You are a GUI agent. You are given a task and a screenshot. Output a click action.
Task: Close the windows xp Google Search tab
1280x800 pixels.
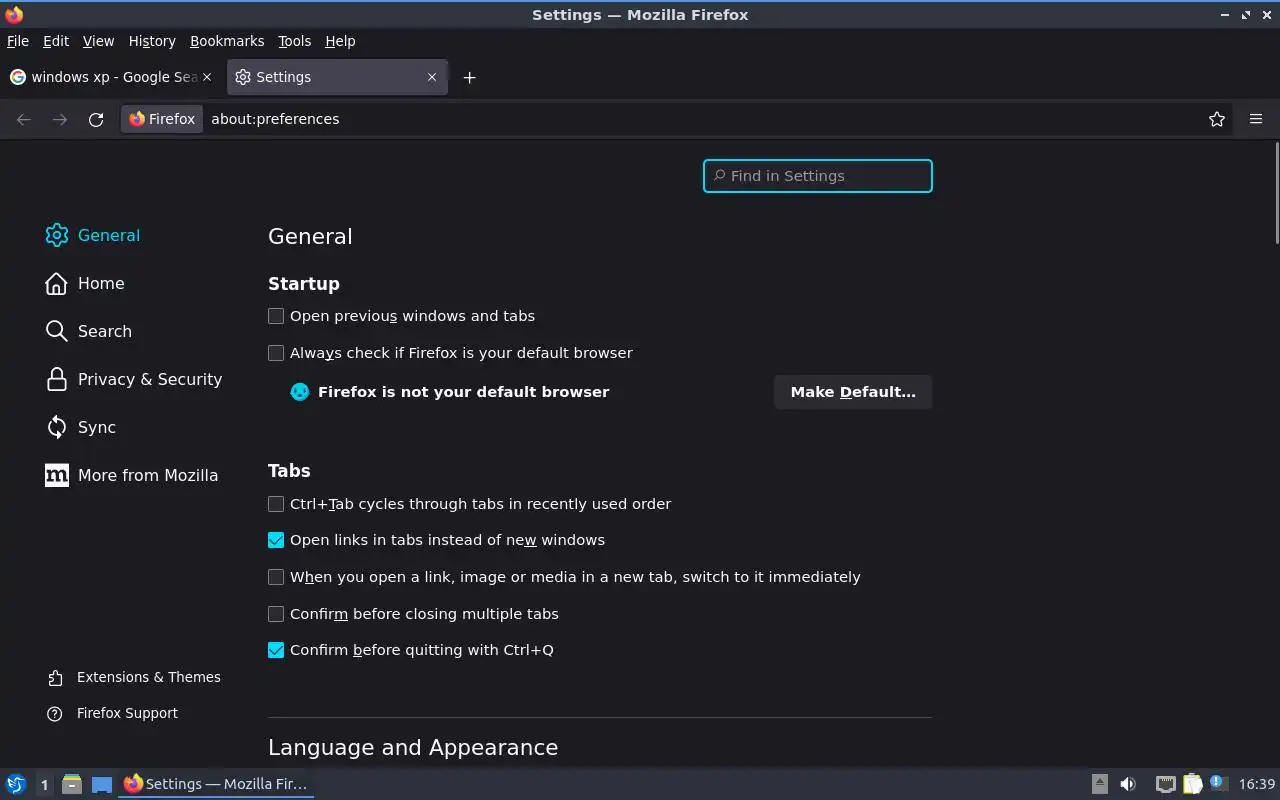[x=208, y=77]
